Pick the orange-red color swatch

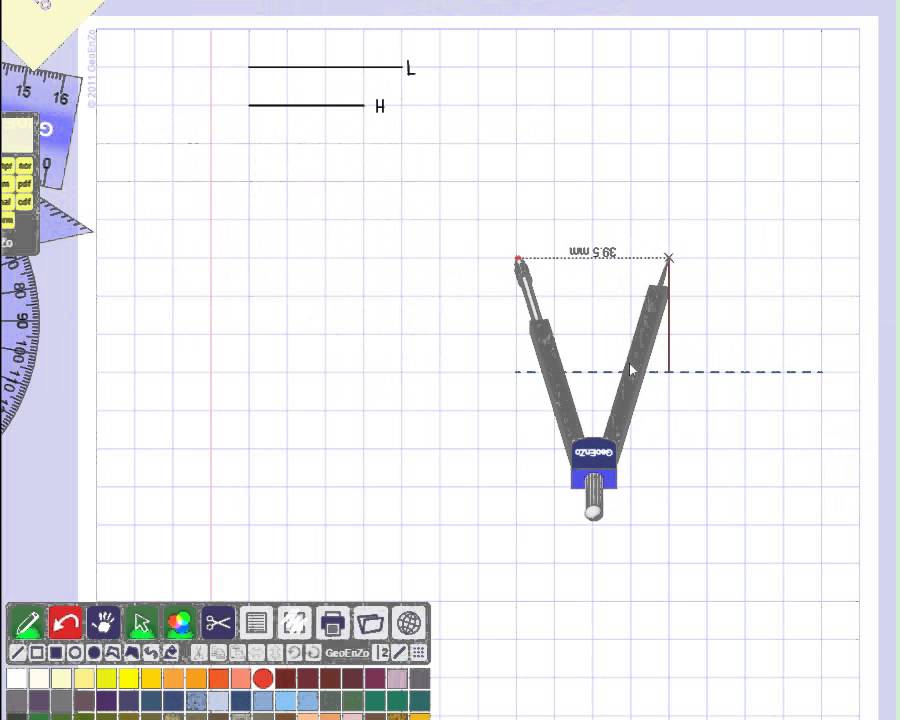[x=218, y=678]
